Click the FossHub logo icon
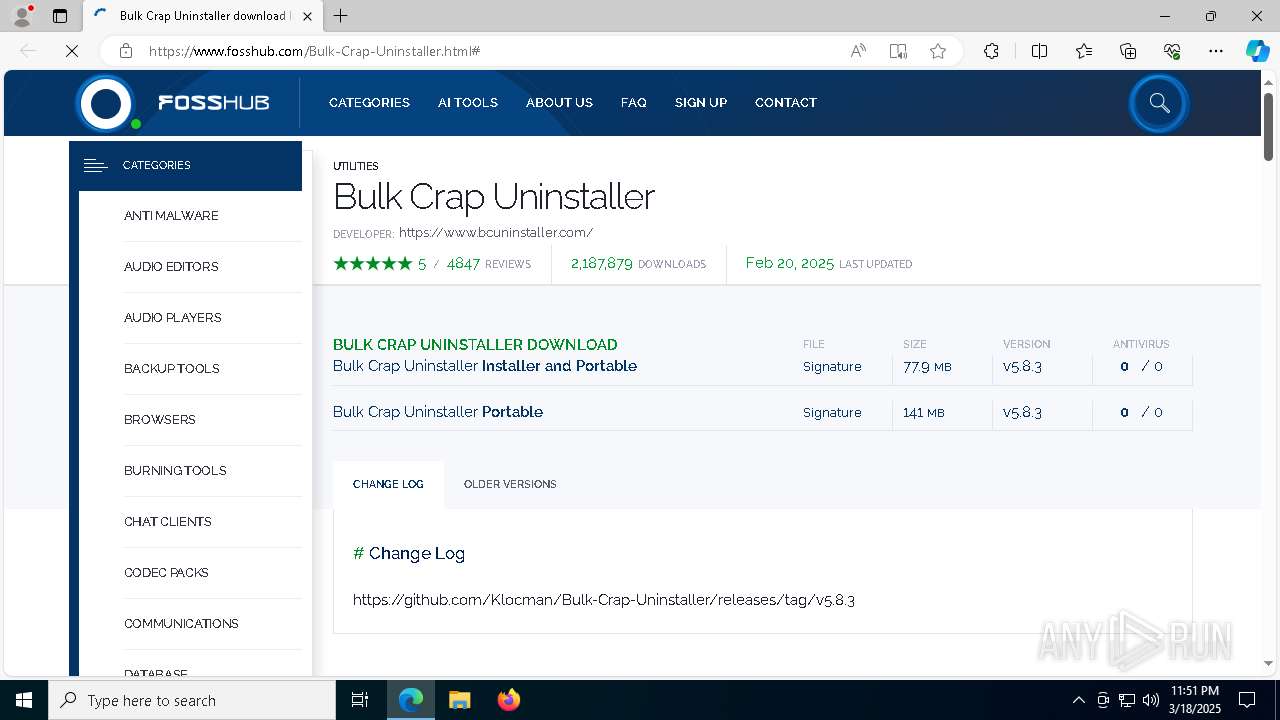Screen dimensions: 1280x720 (106, 103)
